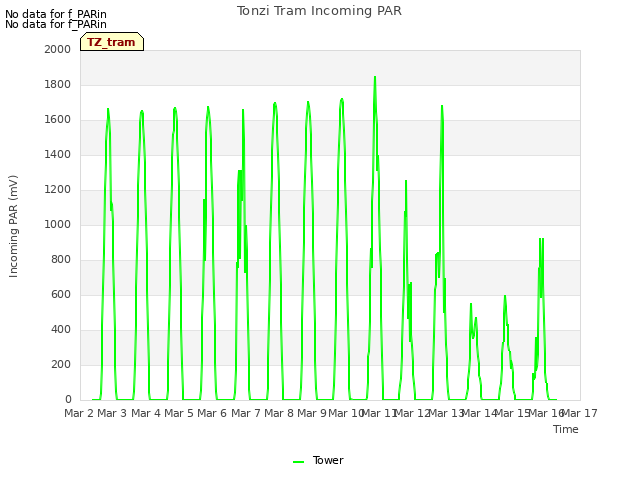Click y-axis value 1600
This screenshot has height=480, width=640.
tap(58, 120)
